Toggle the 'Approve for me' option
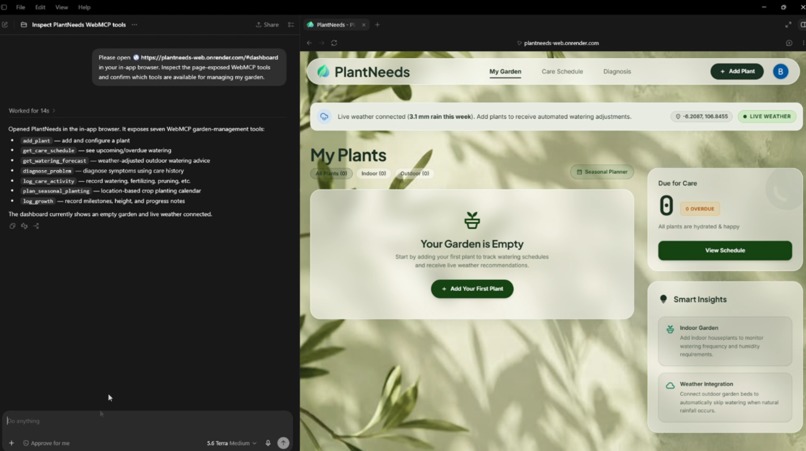This screenshot has height=451, width=806. pyautogui.click(x=46, y=443)
